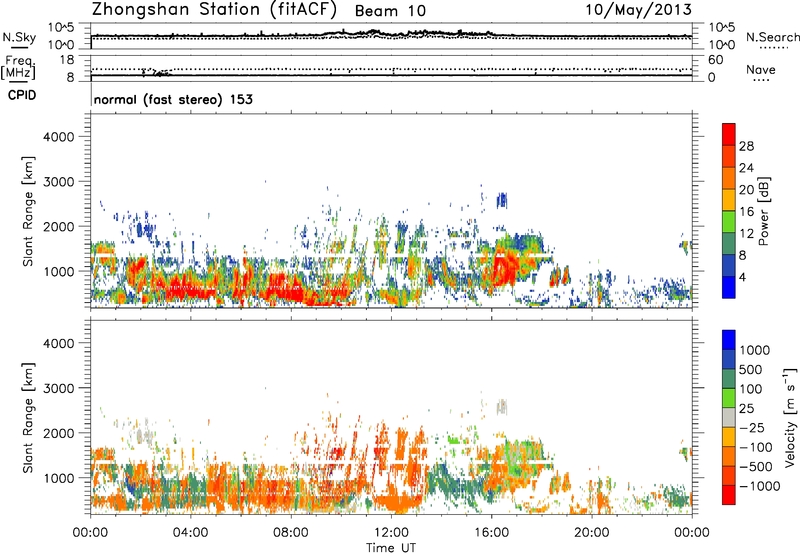Select the 'N.Search' legend label
800x554 pixels.
[x=772, y=37]
